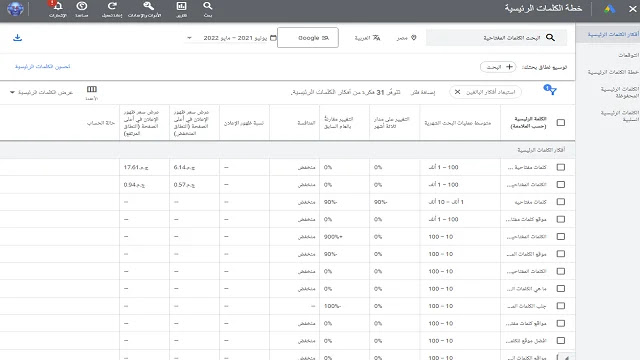Click the تحسين الكلمات الرئيسية link
Screen dimensions: 640x360
coord(42,66)
